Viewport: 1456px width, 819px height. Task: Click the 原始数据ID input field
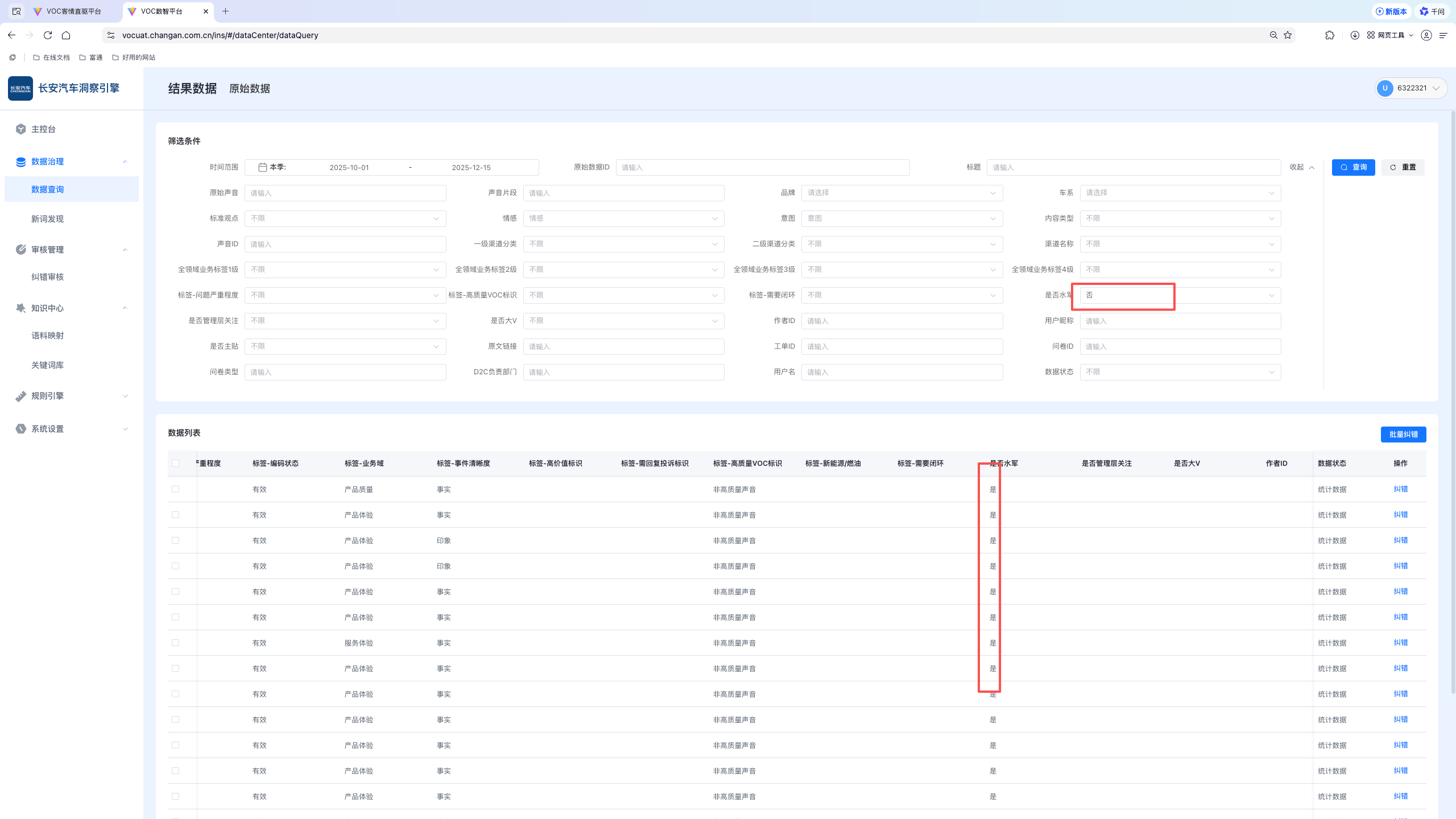(x=762, y=167)
